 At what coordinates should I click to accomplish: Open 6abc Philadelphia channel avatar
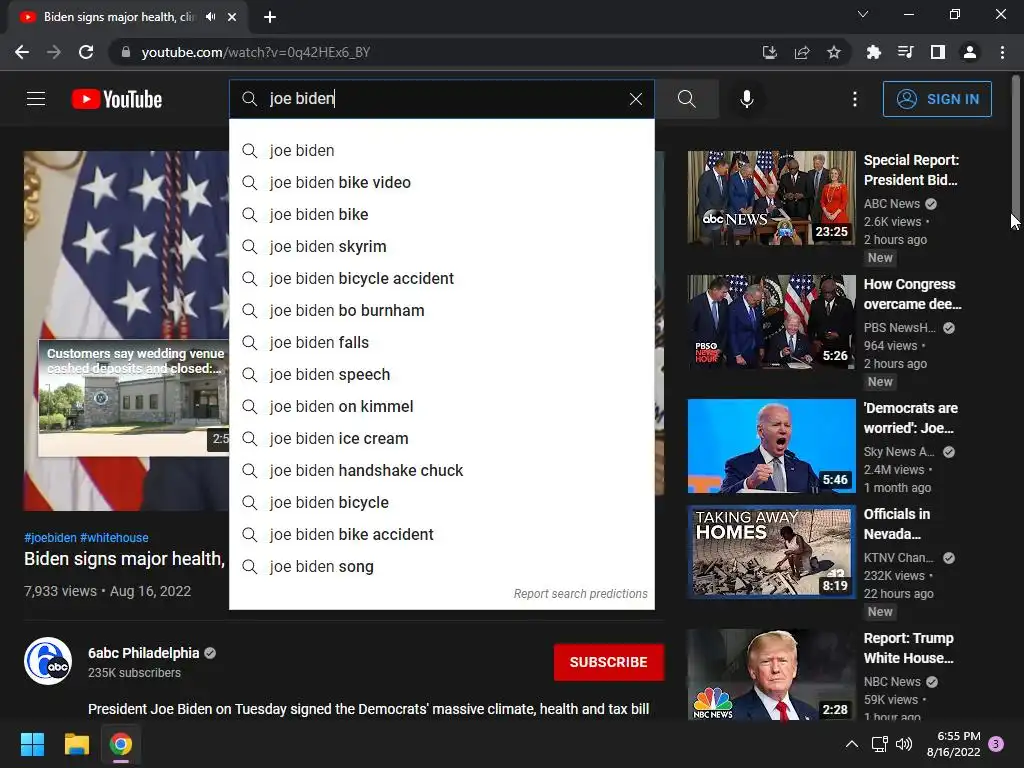click(x=48, y=661)
